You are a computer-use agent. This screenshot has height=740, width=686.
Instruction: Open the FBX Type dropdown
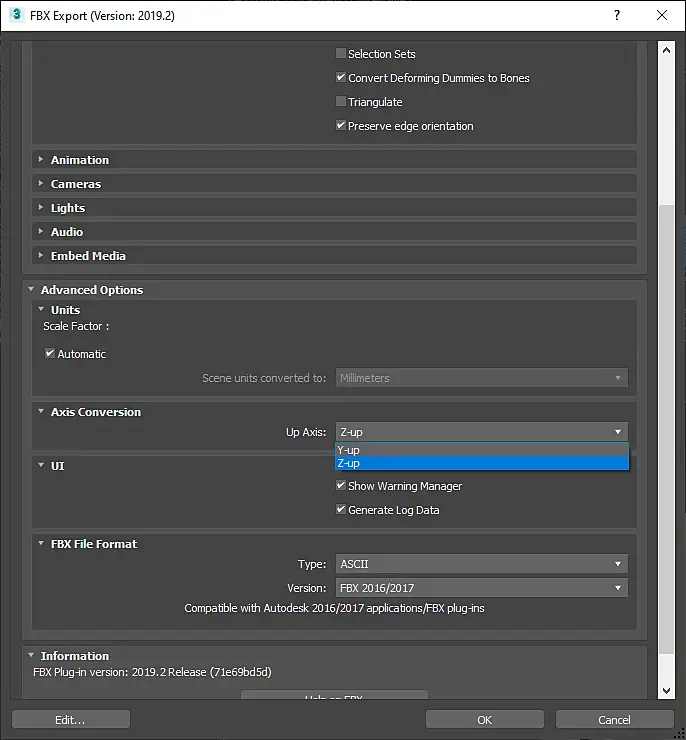pyautogui.click(x=482, y=564)
